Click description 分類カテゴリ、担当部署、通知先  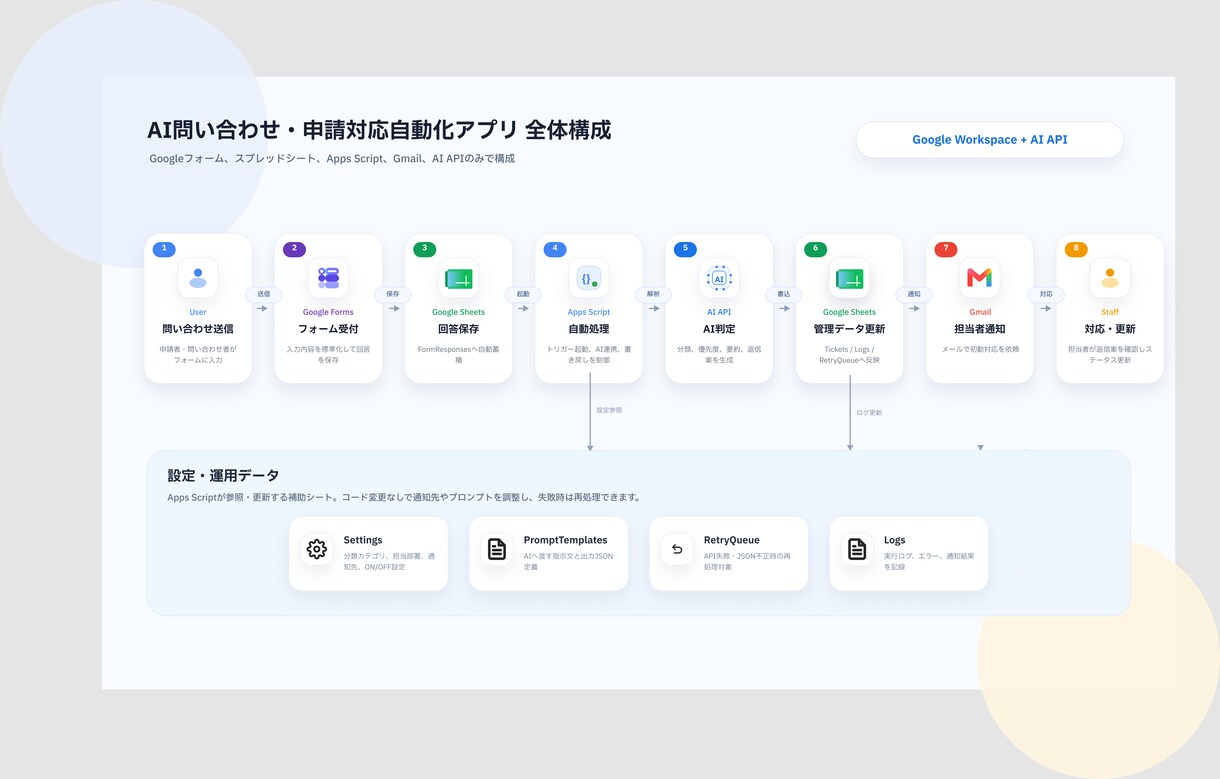[389, 561]
